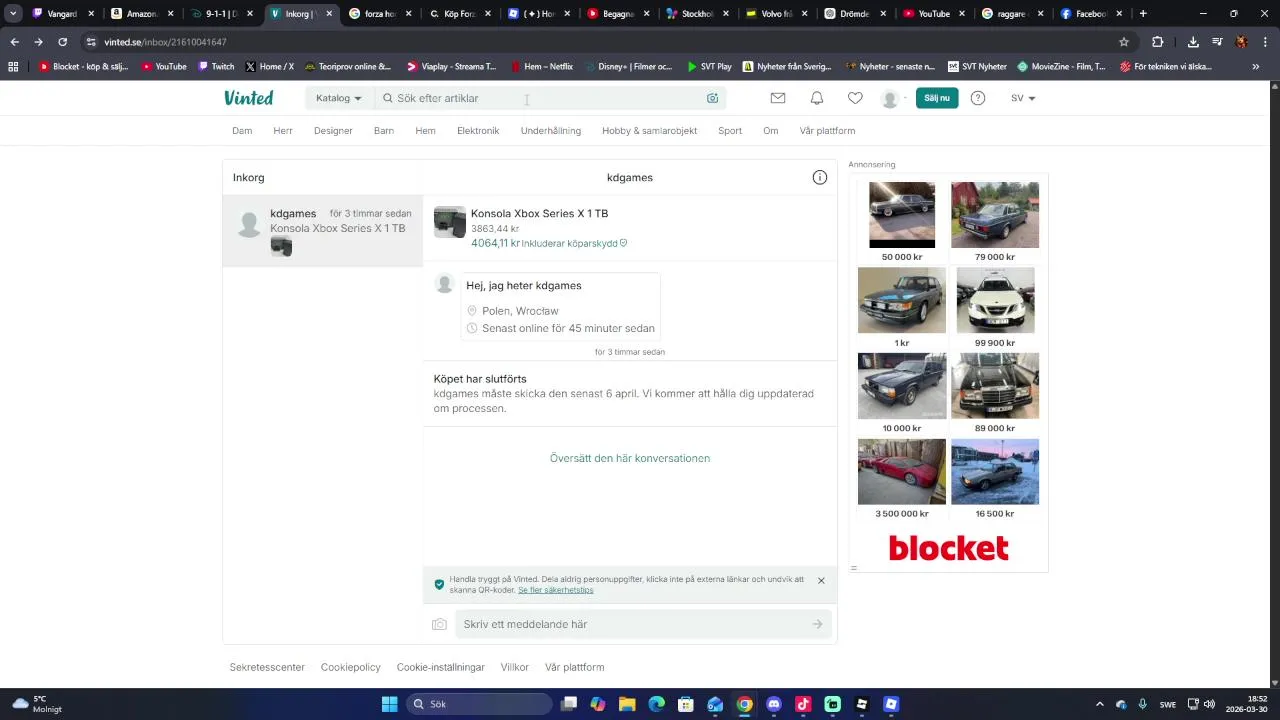Open the Sekretesscenter footer link
Image resolution: width=1280 pixels, height=720 pixels.
point(267,667)
